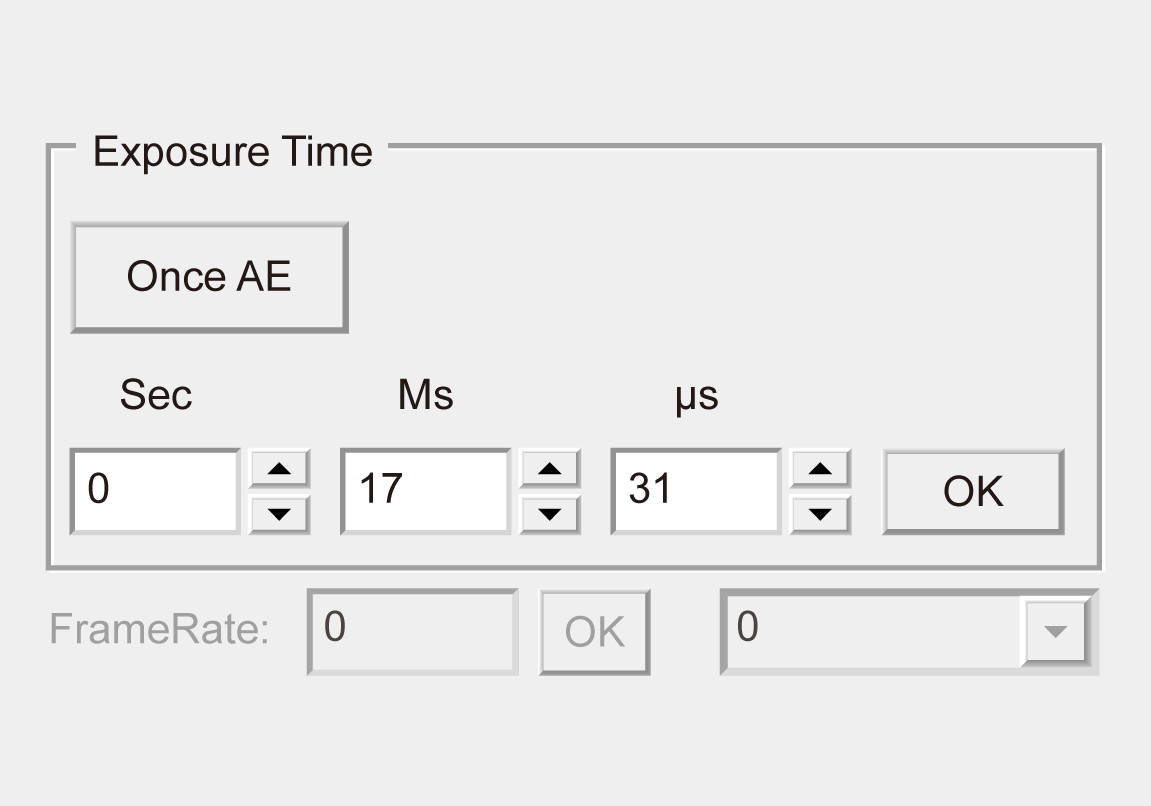Decrement the Ms value using down arrow
1151x806 pixels.
550,514
